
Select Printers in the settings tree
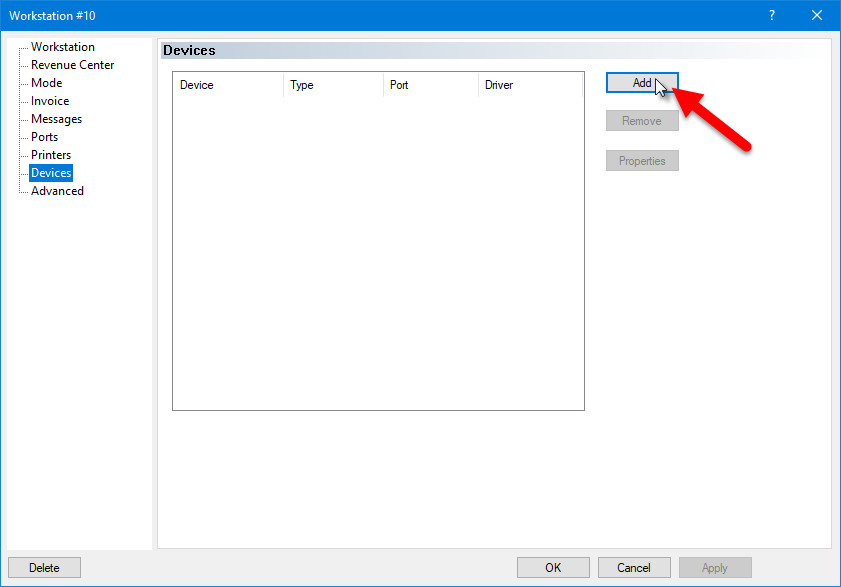(51, 155)
